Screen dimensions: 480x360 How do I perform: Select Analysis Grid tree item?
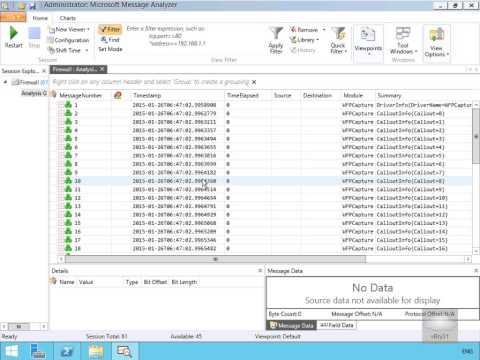pos(34,93)
